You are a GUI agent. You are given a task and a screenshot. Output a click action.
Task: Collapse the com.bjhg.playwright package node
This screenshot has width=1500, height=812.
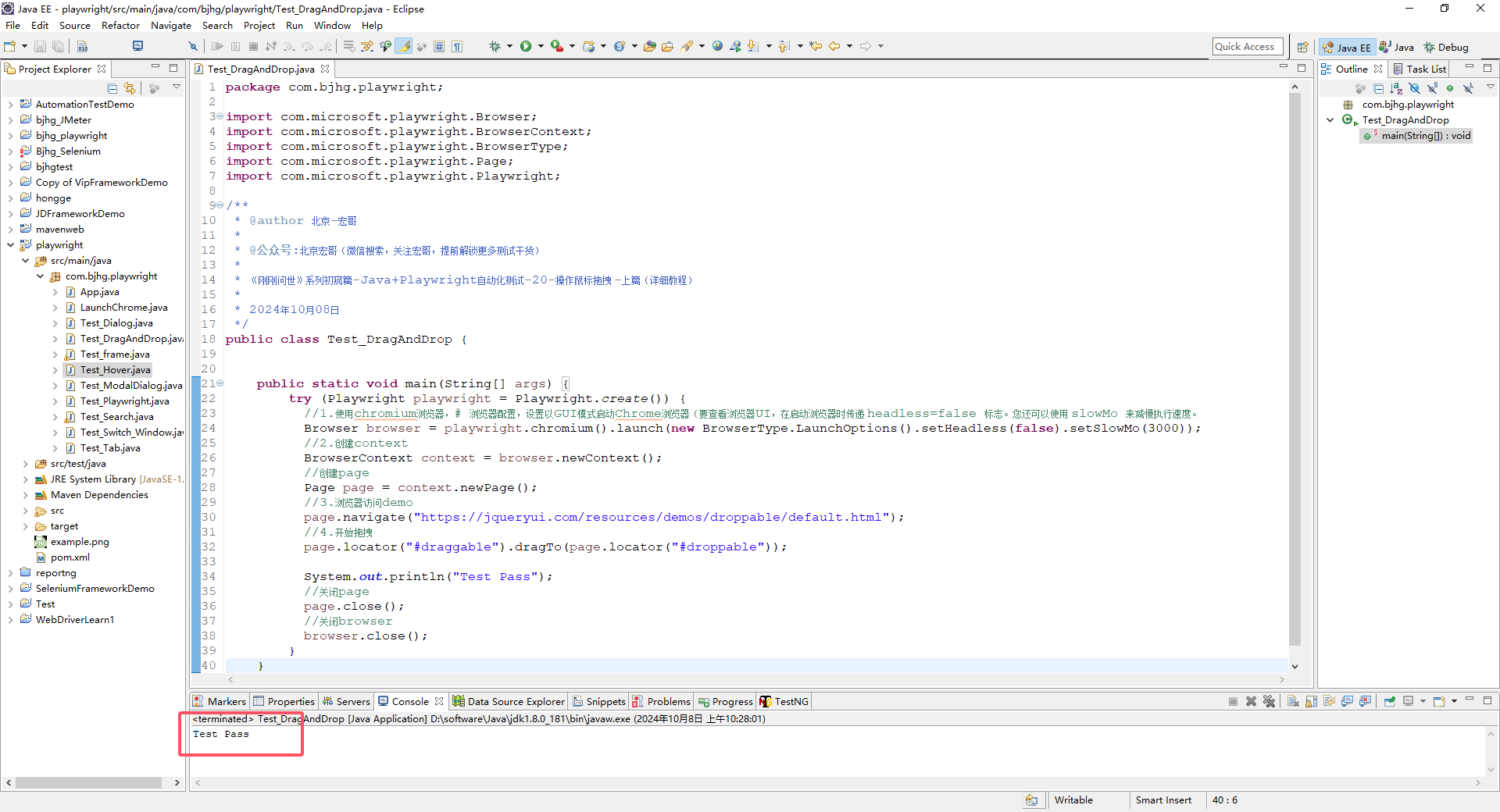(41, 276)
